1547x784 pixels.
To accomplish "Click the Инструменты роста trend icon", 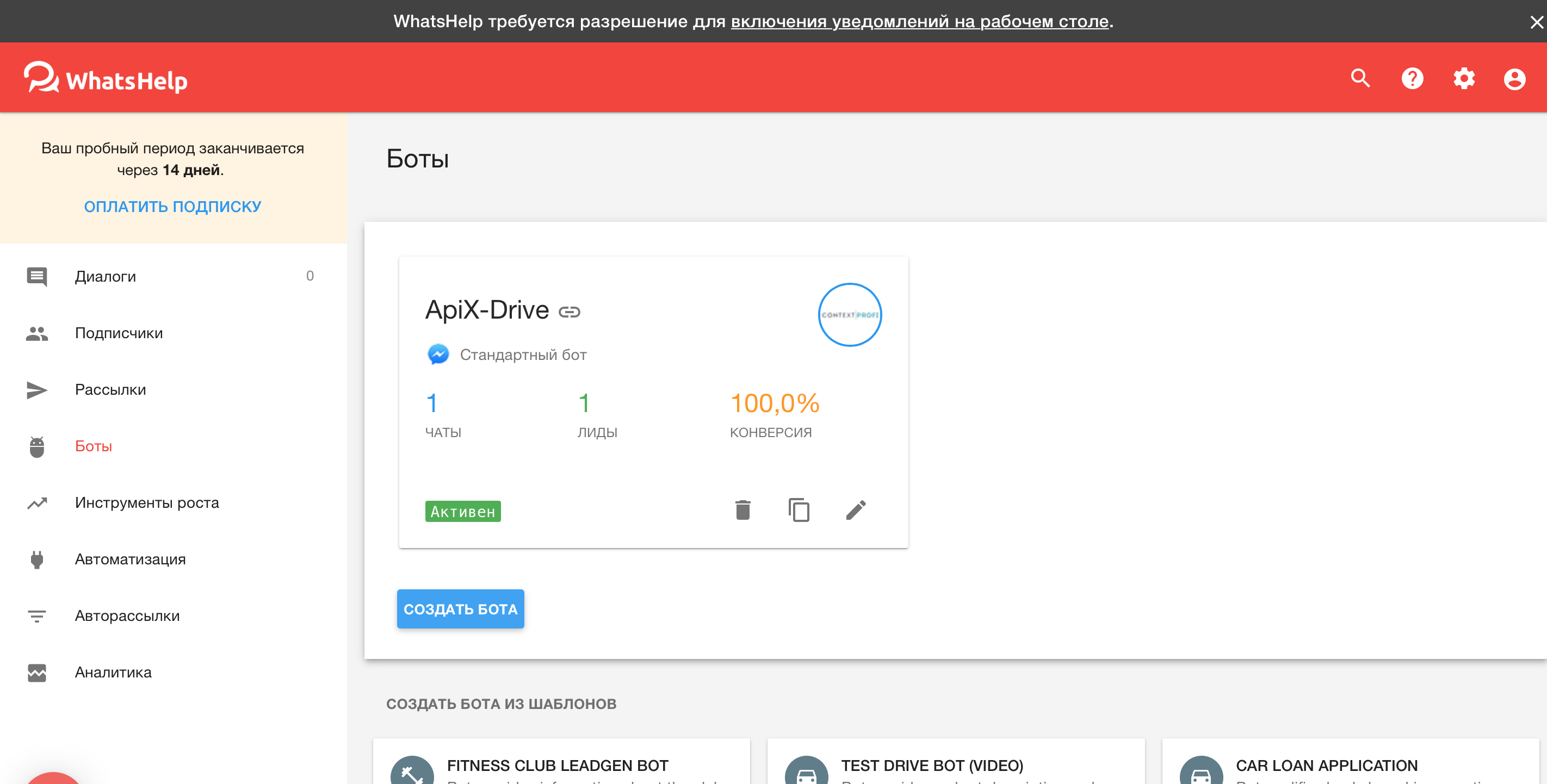I will (x=36, y=503).
